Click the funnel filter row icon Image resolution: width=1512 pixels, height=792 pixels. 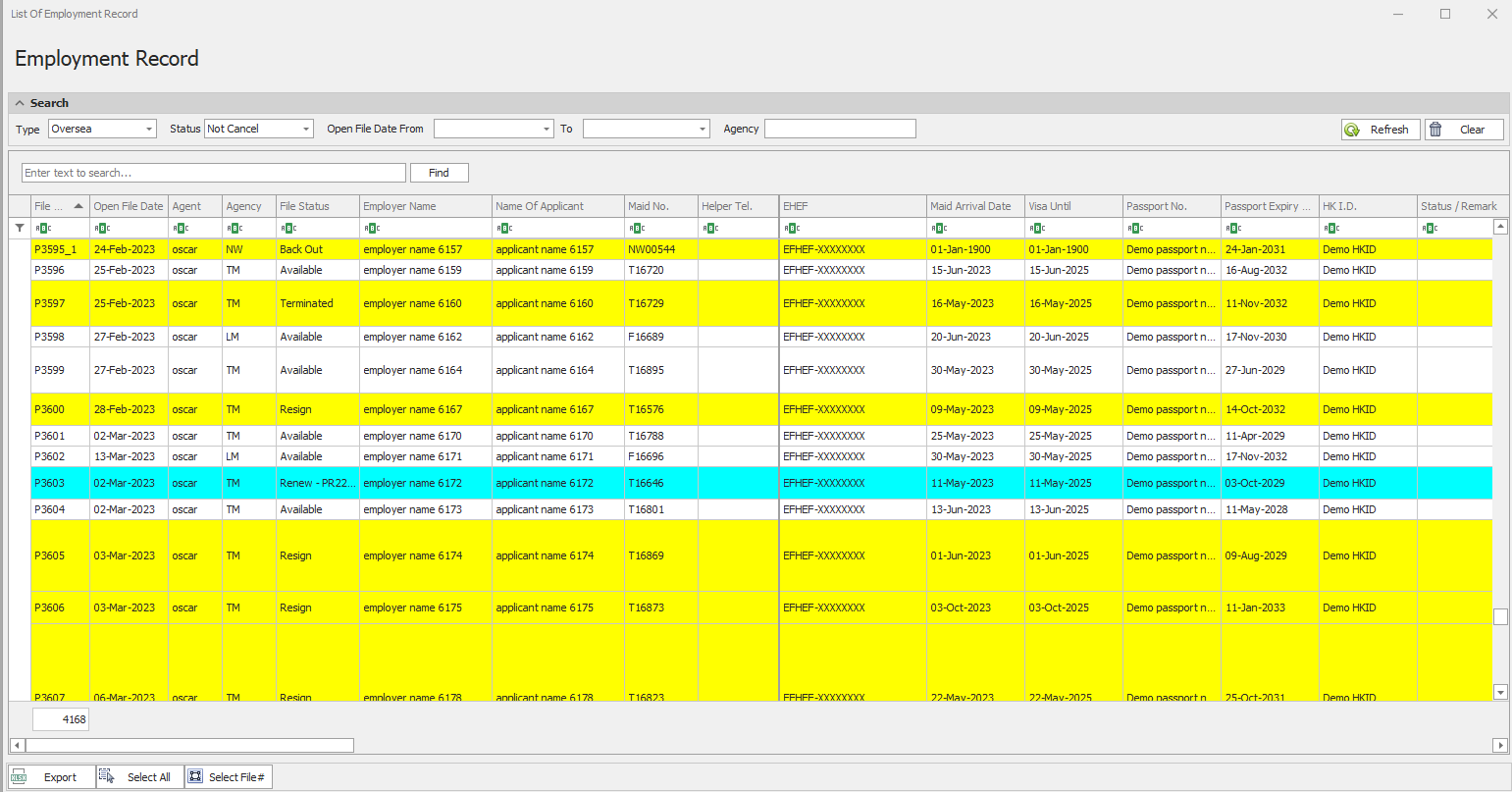20,228
